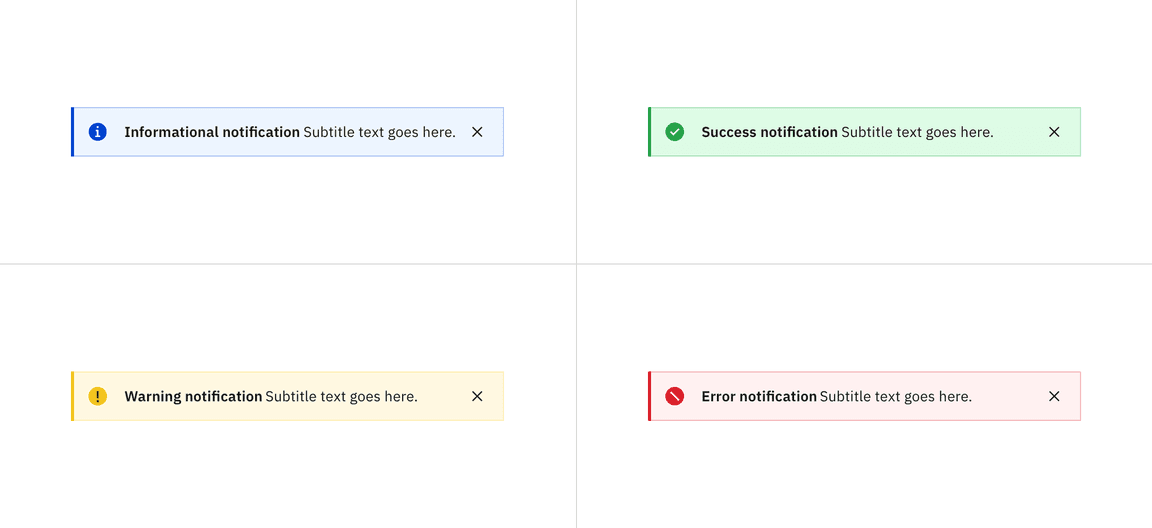Click the "Success notification" bold title
The height and width of the screenshot is (528, 1152).
(x=769, y=132)
